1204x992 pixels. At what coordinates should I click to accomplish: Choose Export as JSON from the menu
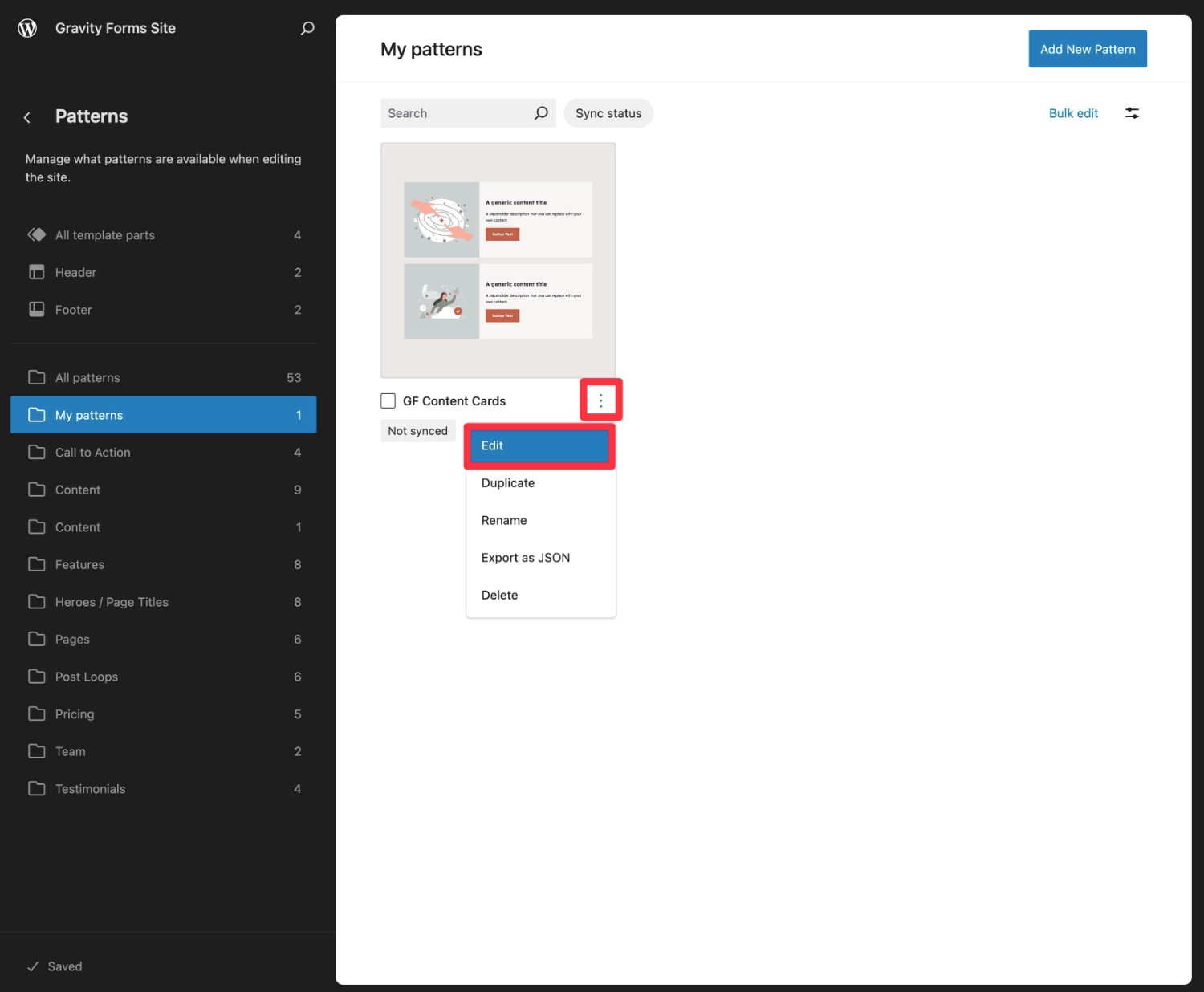tap(541, 558)
